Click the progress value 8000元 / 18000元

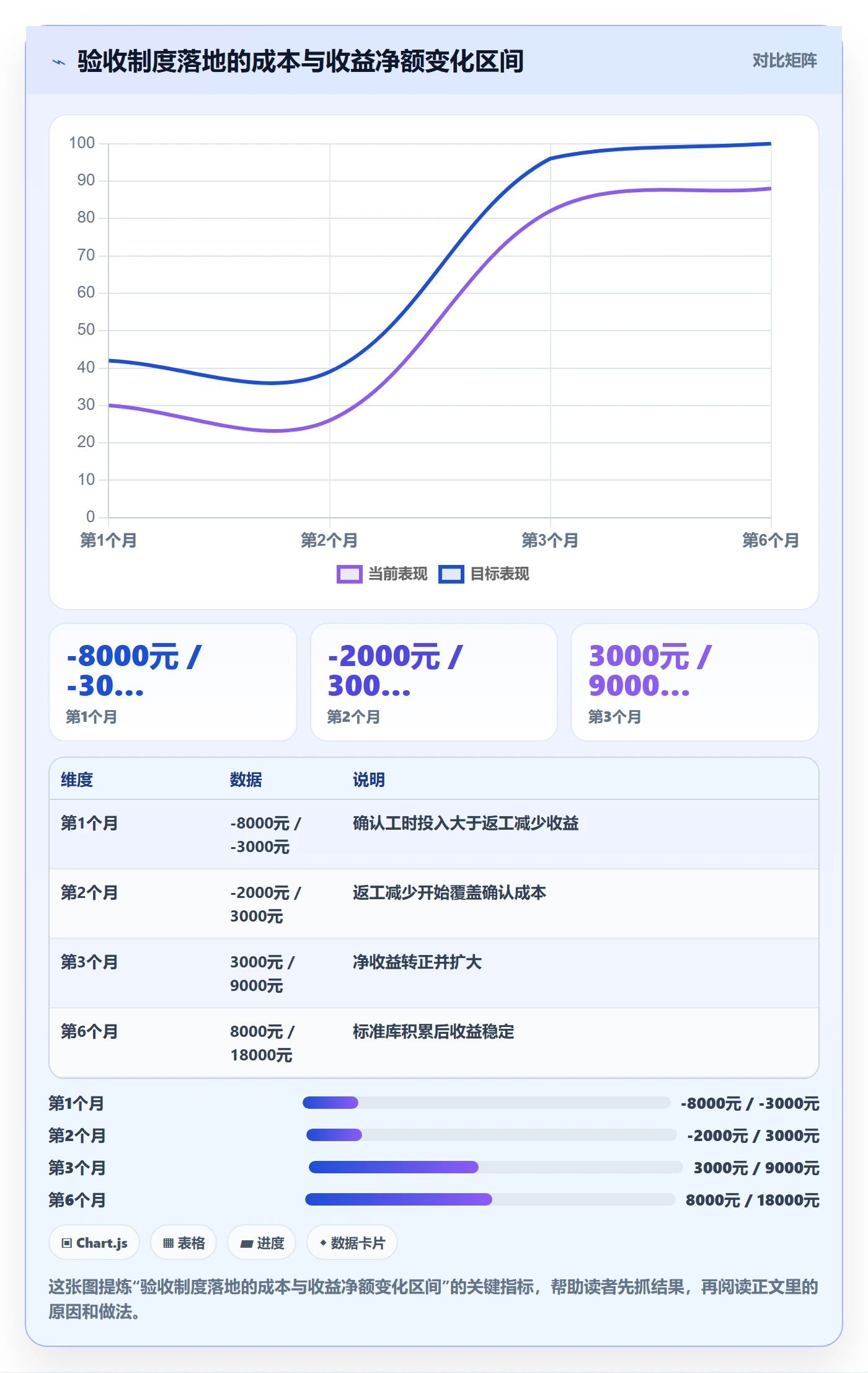click(753, 1200)
